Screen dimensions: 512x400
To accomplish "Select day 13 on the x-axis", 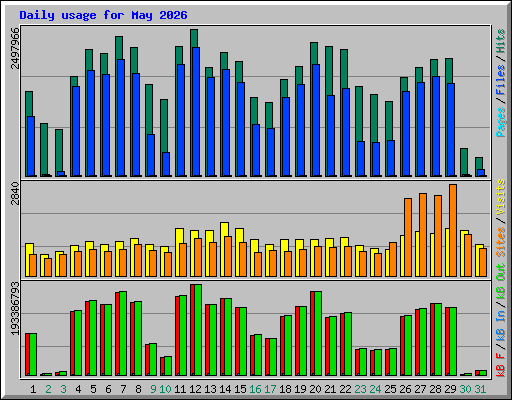I will click(210, 389).
